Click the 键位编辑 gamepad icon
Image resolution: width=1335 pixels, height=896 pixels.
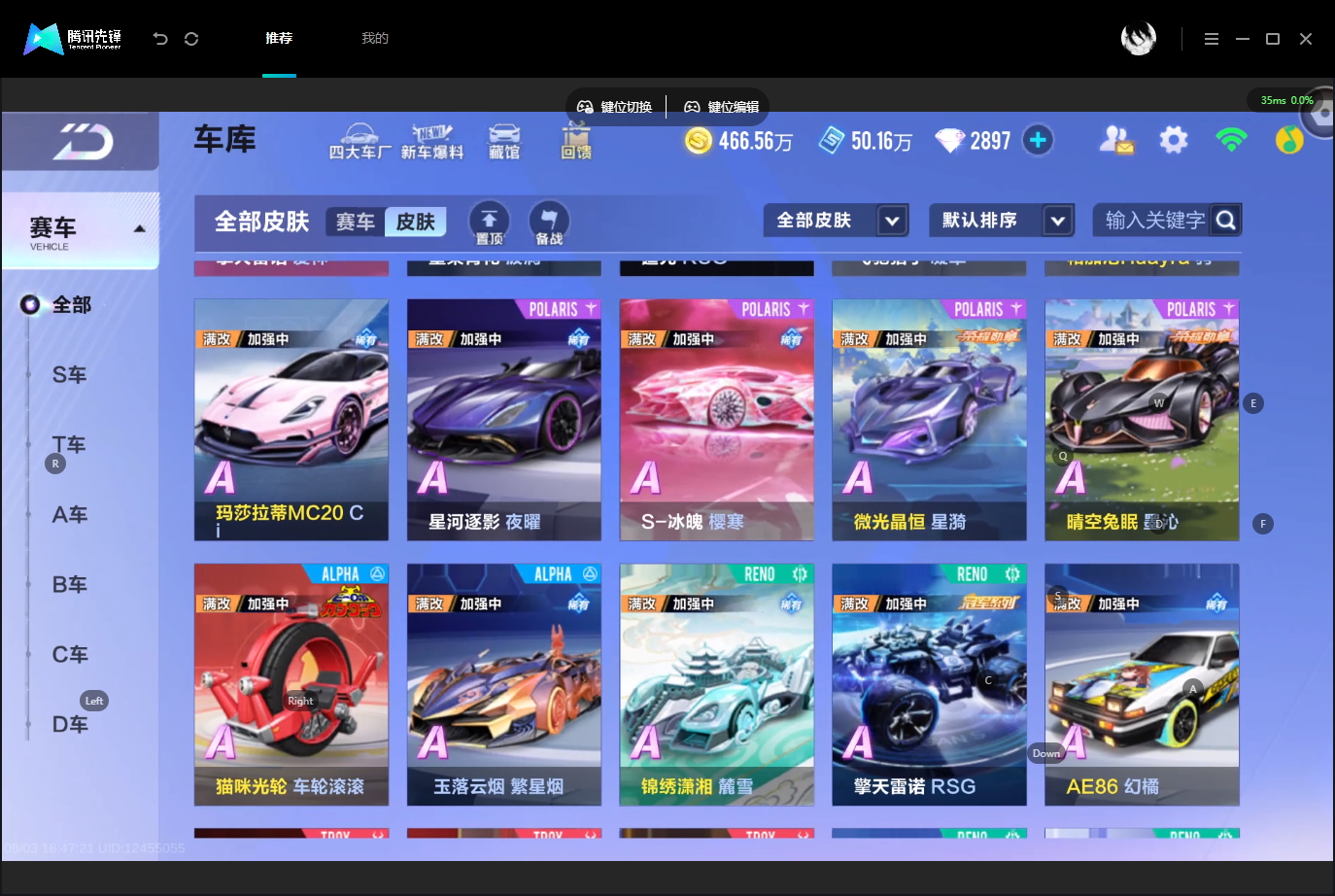click(692, 107)
